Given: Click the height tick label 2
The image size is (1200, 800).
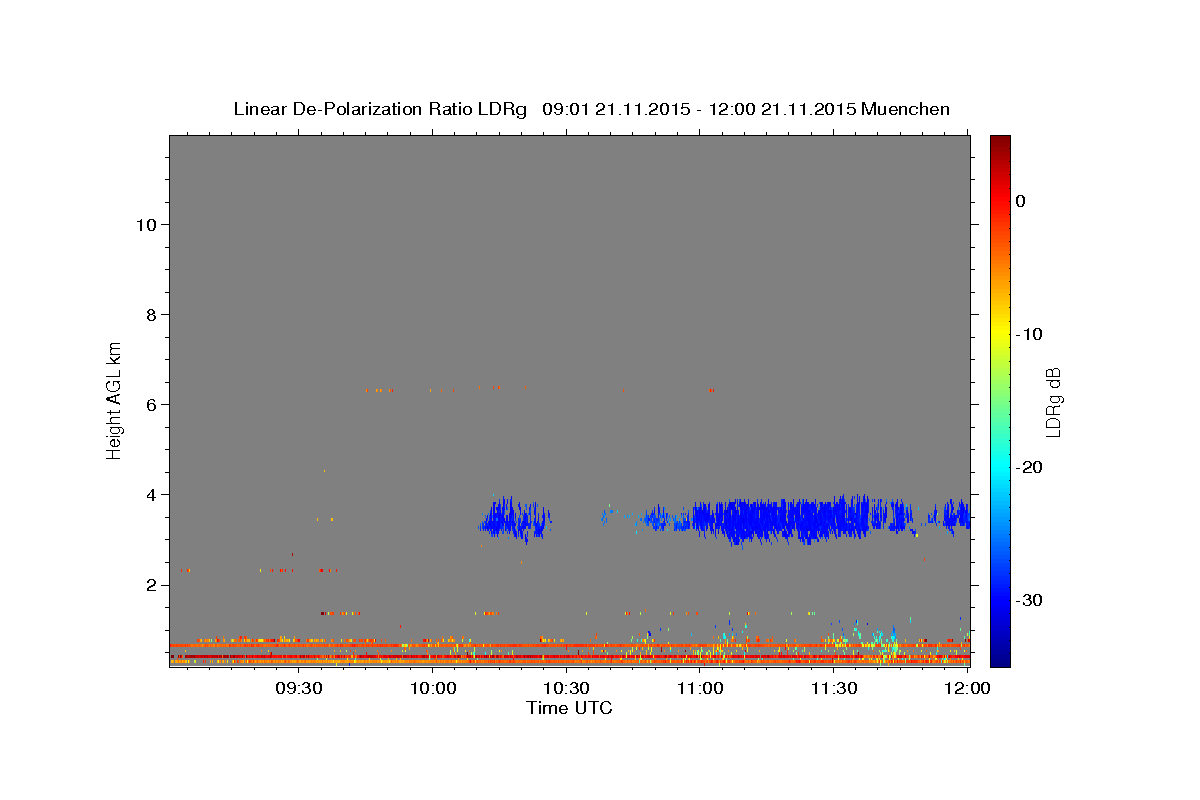Looking at the screenshot, I should click(153, 585).
